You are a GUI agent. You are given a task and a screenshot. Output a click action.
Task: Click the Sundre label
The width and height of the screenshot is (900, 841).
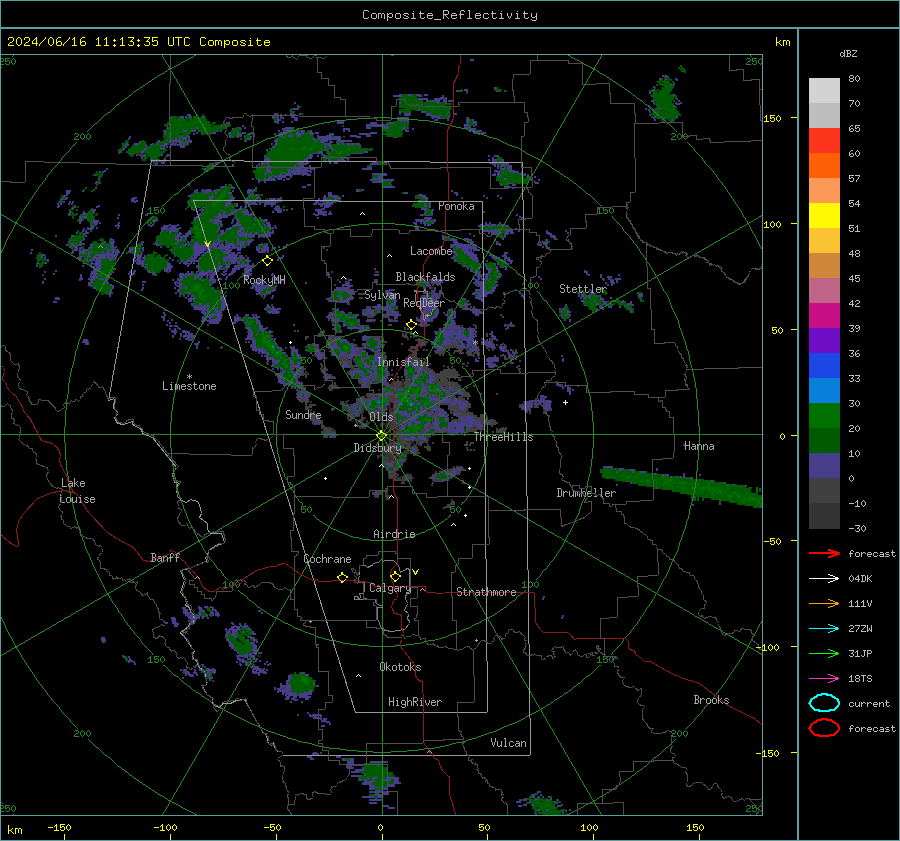[303, 414]
